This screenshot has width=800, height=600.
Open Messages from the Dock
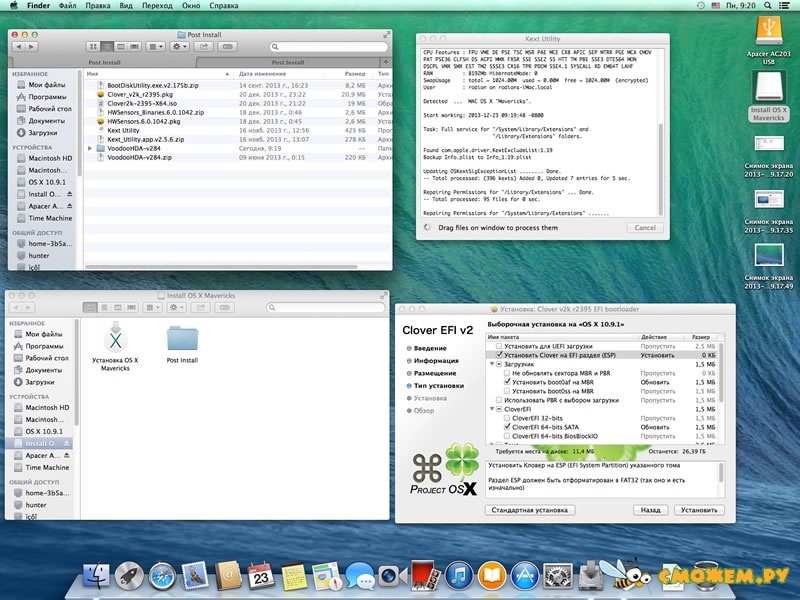(x=360, y=577)
